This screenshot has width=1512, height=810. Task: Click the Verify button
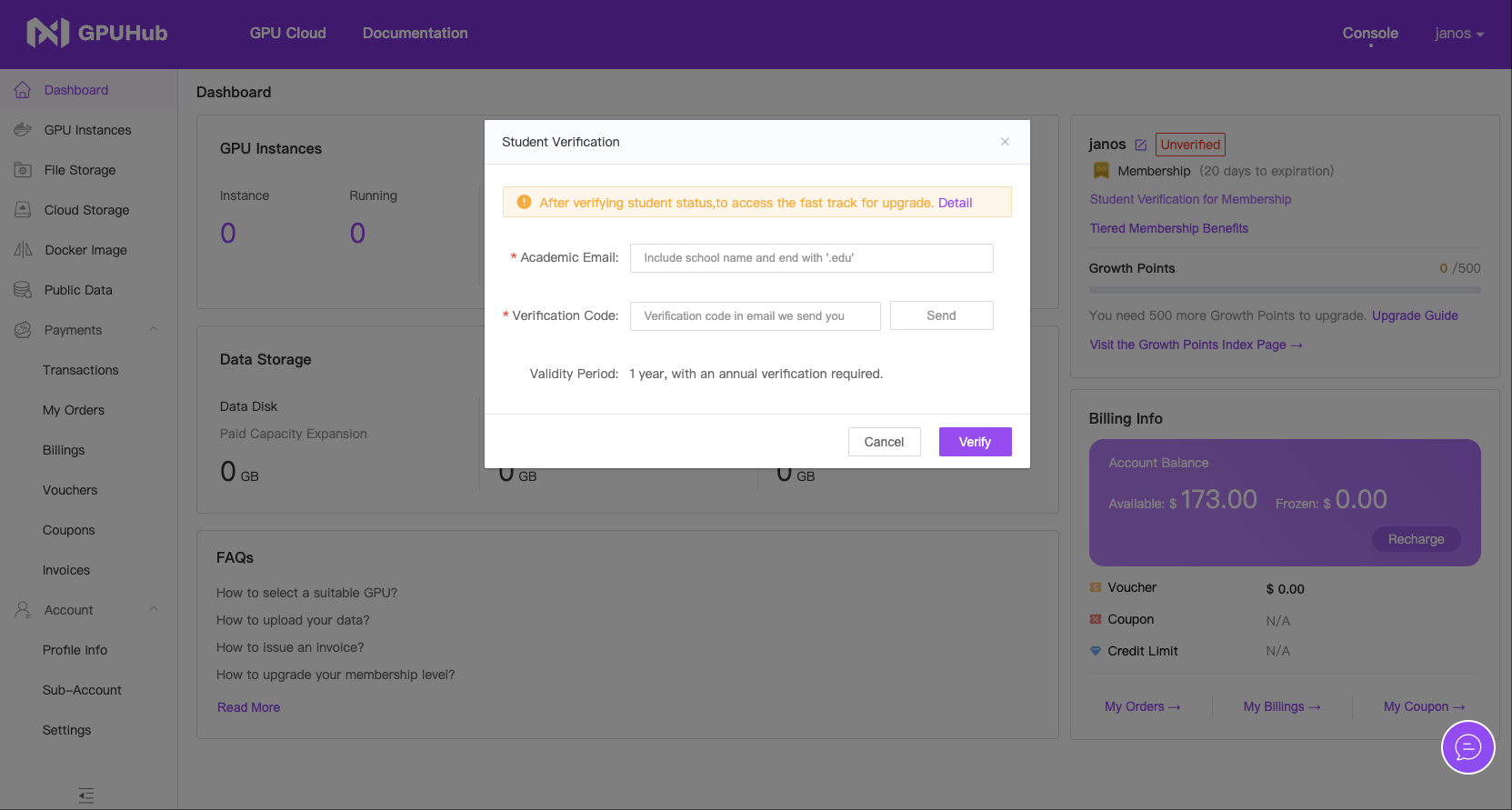point(975,442)
